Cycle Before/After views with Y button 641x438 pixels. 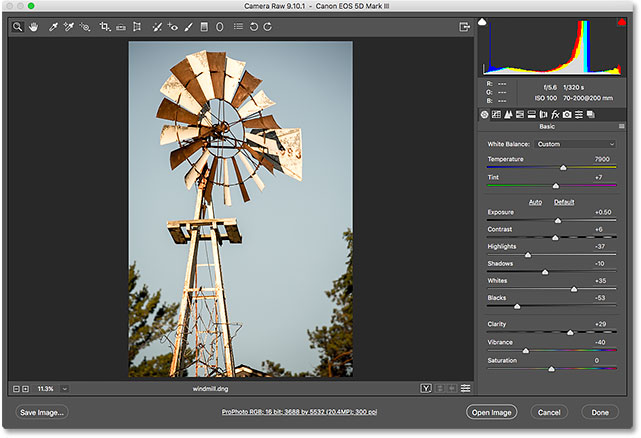pyautogui.click(x=426, y=389)
